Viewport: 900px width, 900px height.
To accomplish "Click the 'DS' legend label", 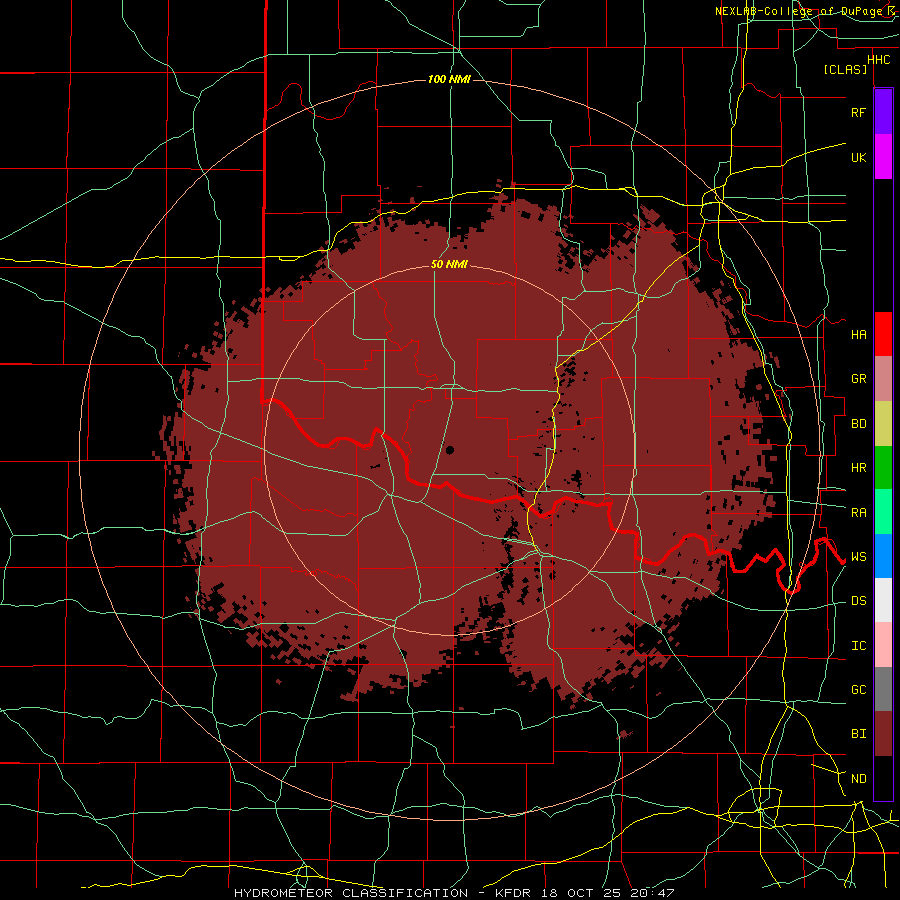I will [858, 601].
